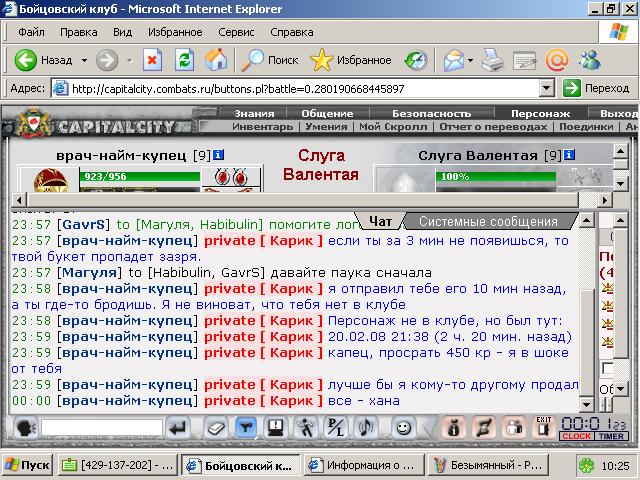Send message with the enter arrow icon
640x480 pixels.
(x=178, y=428)
